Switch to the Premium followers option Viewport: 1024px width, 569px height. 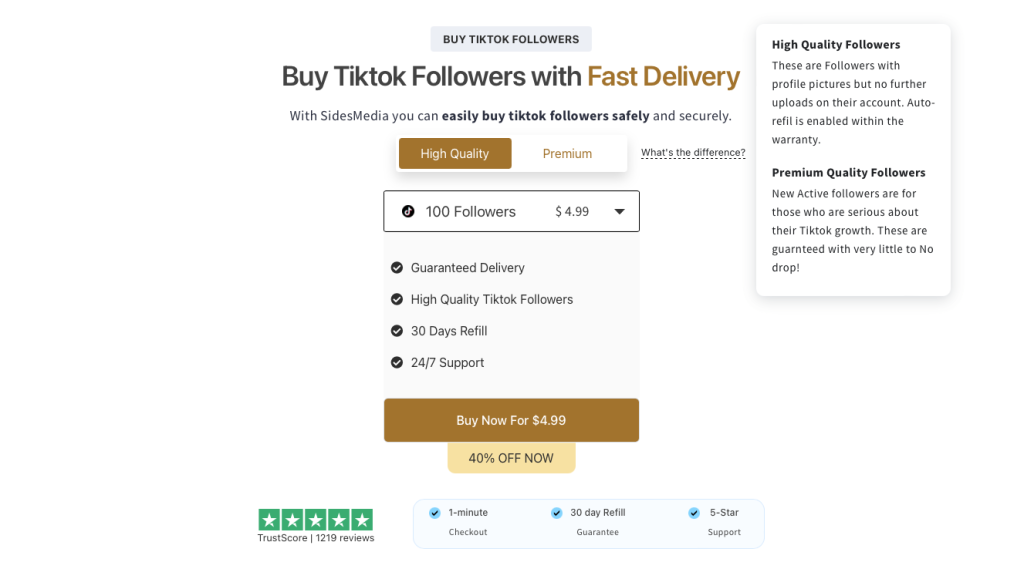(x=567, y=154)
